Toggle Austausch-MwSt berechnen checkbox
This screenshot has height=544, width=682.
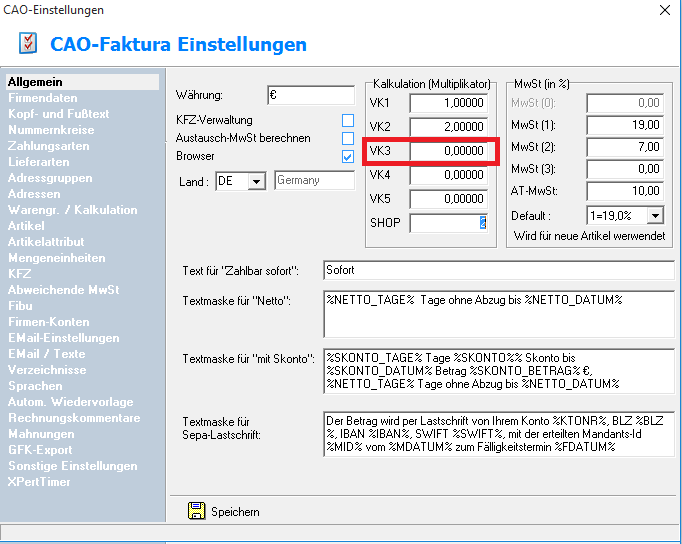coord(348,138)
